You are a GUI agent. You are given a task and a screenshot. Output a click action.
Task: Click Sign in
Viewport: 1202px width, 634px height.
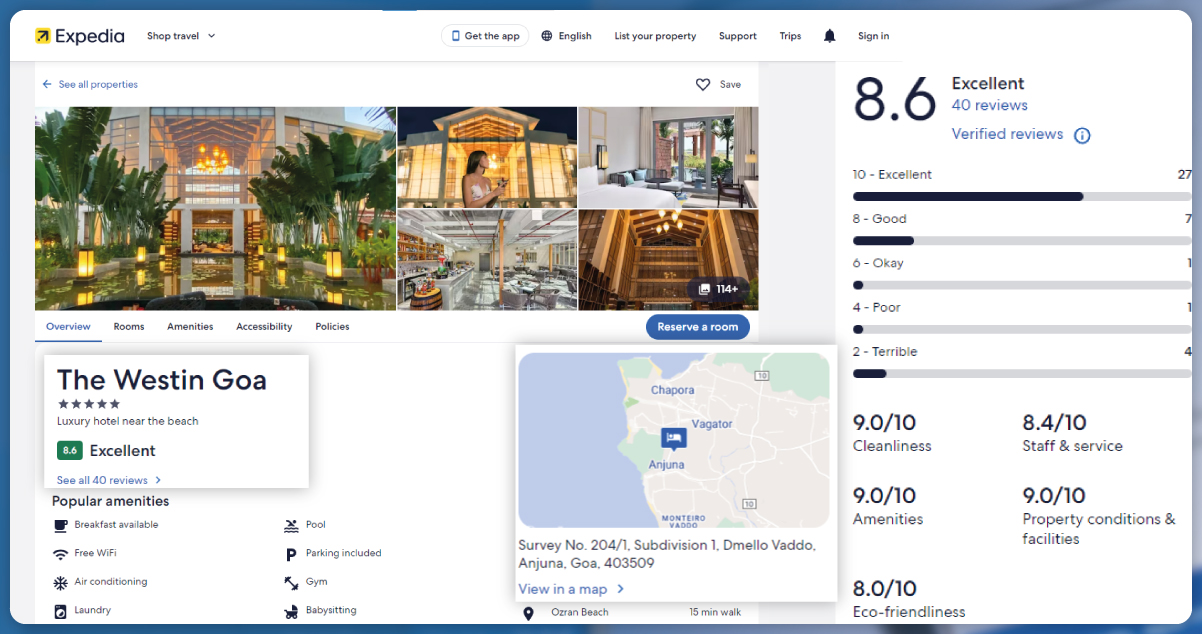click(x=873, y=36)
